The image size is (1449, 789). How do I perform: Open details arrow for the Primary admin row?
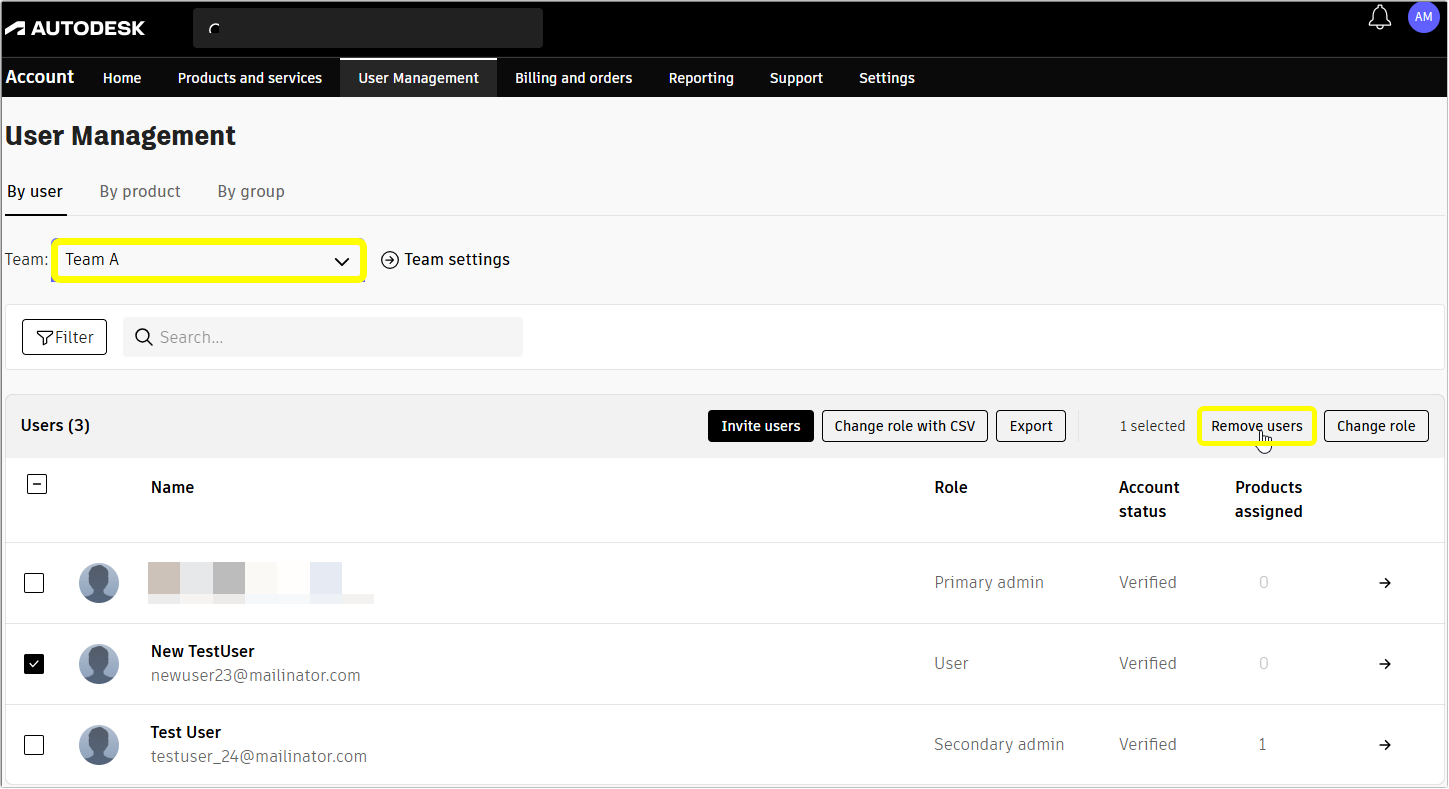[x=1384, y=582]
